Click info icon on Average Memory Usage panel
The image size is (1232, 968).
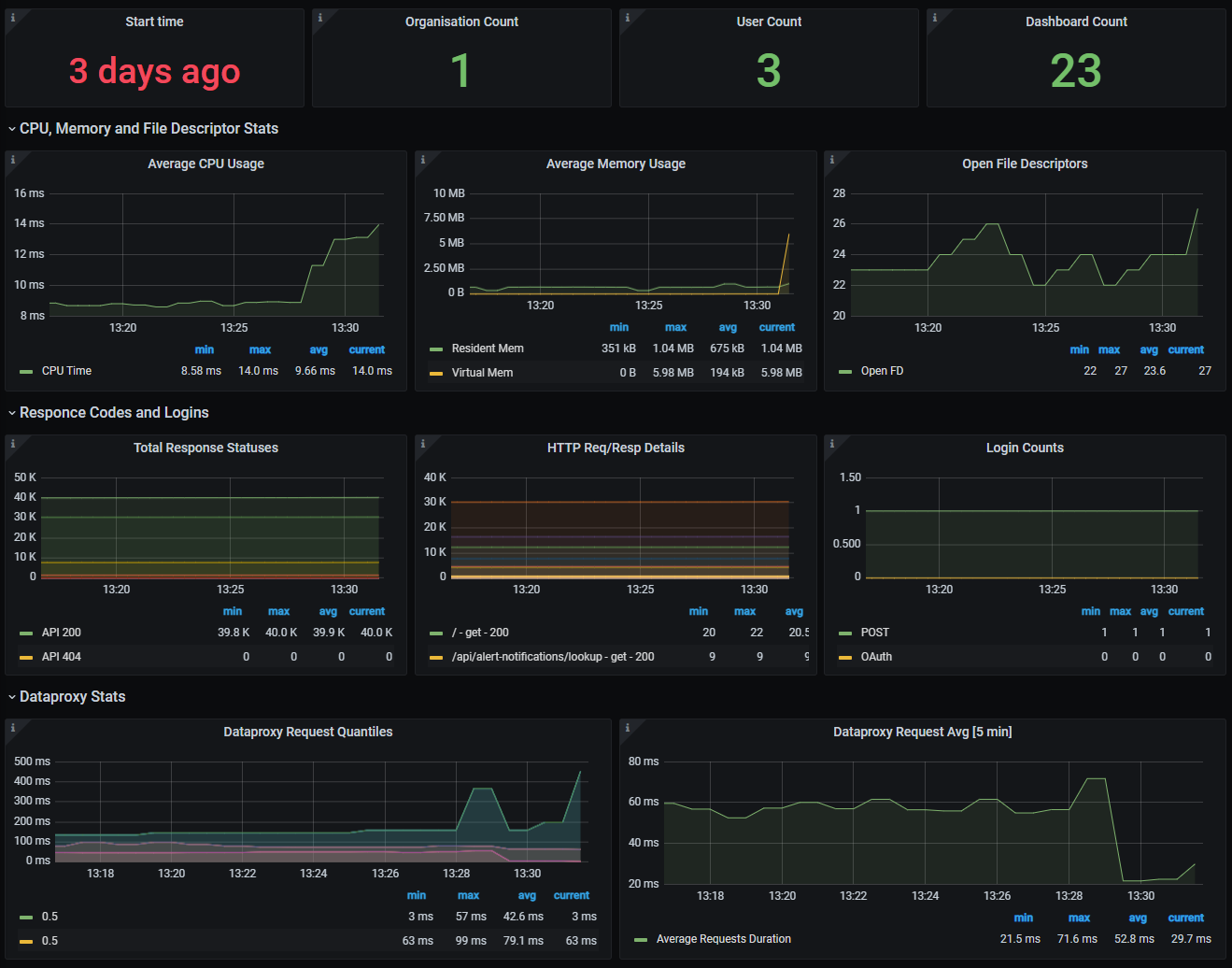[x=422, y=159]
